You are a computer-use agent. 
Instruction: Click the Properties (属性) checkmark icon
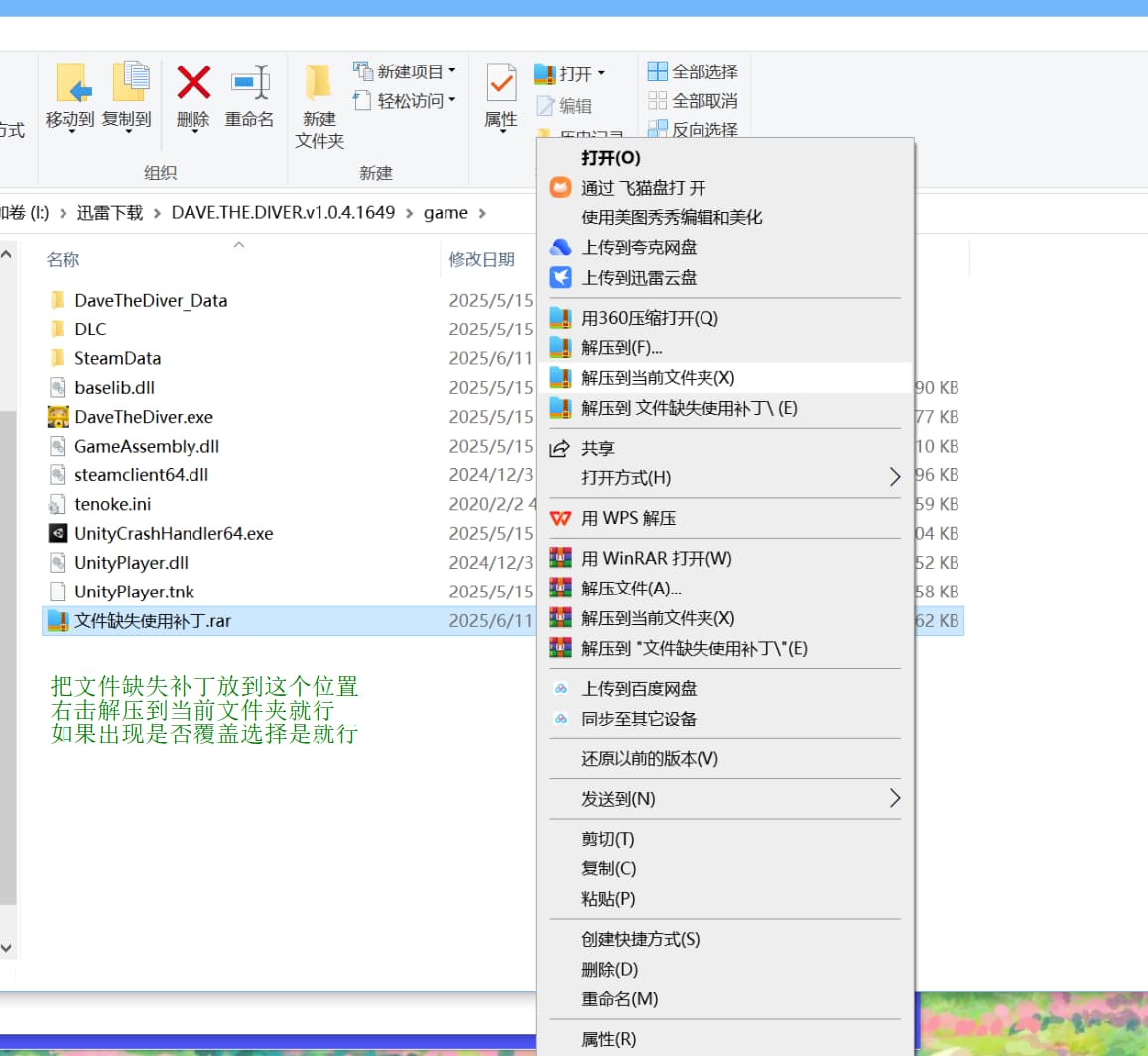tap(501, 82)
